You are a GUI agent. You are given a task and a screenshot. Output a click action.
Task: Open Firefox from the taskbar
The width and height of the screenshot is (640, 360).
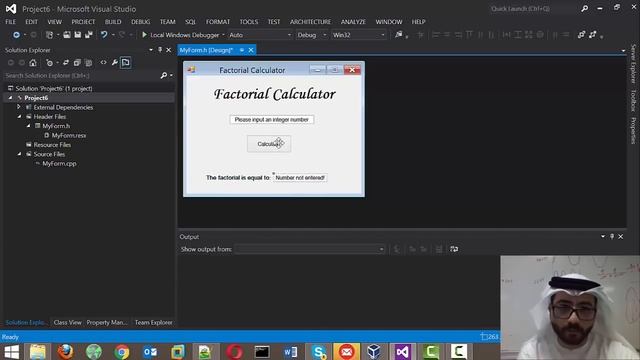tap(65, 351)
